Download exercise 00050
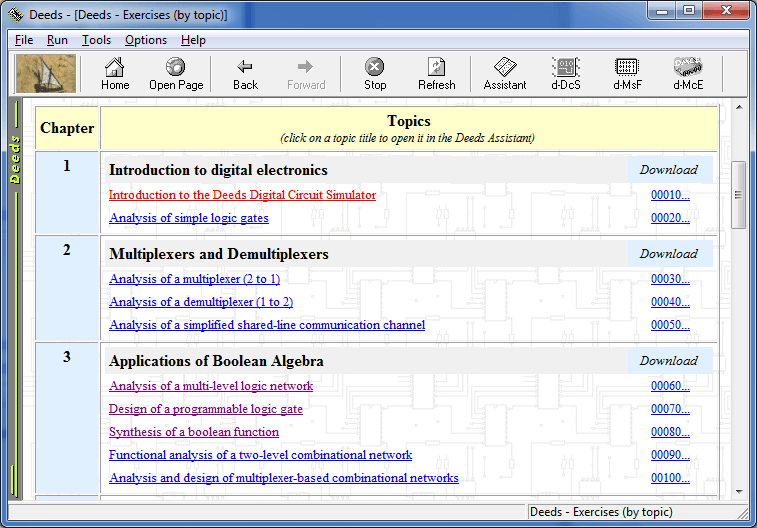The image size is (757, 528). point(670,325)
